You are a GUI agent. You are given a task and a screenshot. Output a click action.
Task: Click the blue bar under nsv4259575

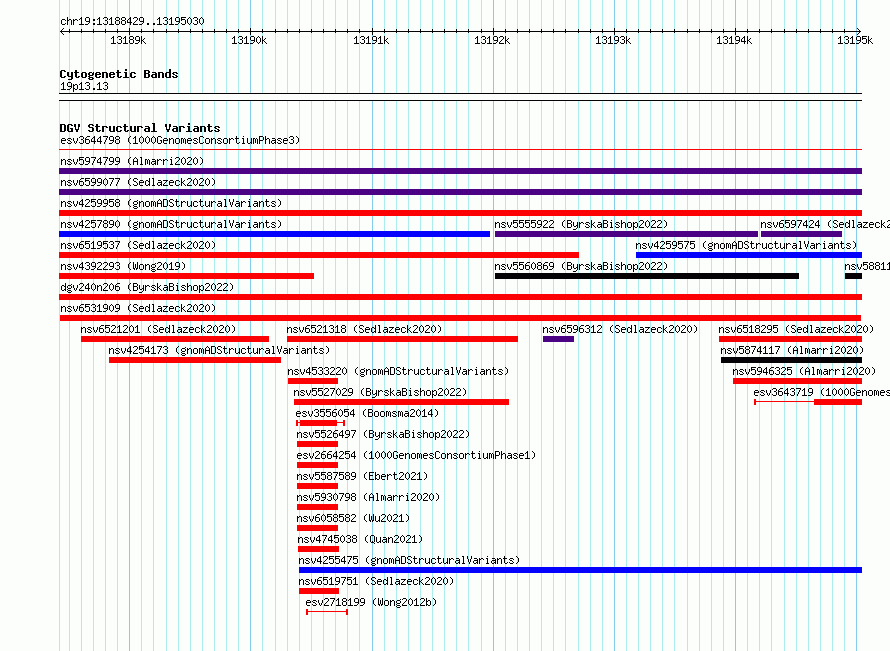(x=749, y=255)
